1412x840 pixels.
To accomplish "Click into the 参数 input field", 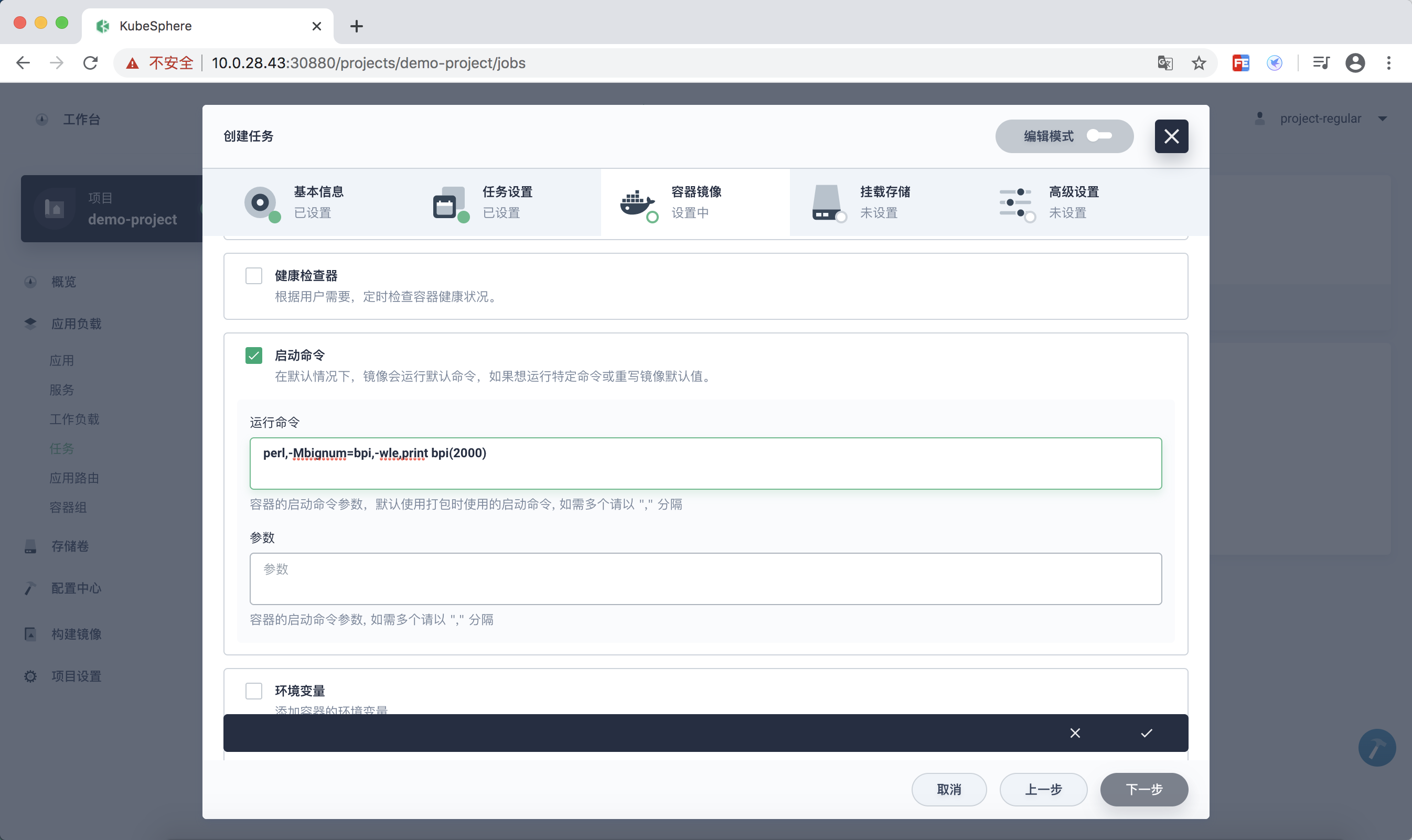I will 705,578.
